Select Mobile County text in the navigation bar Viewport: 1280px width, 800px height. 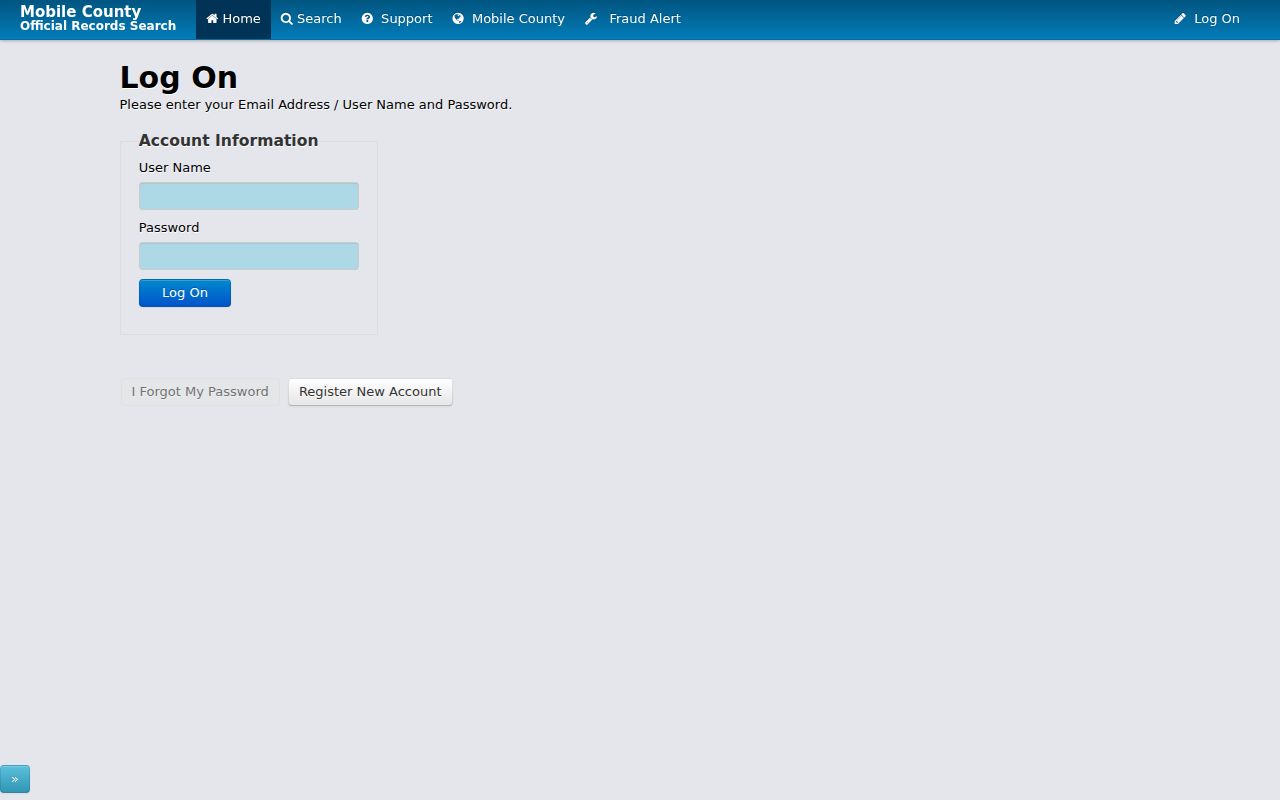click(x=518, y=19)
